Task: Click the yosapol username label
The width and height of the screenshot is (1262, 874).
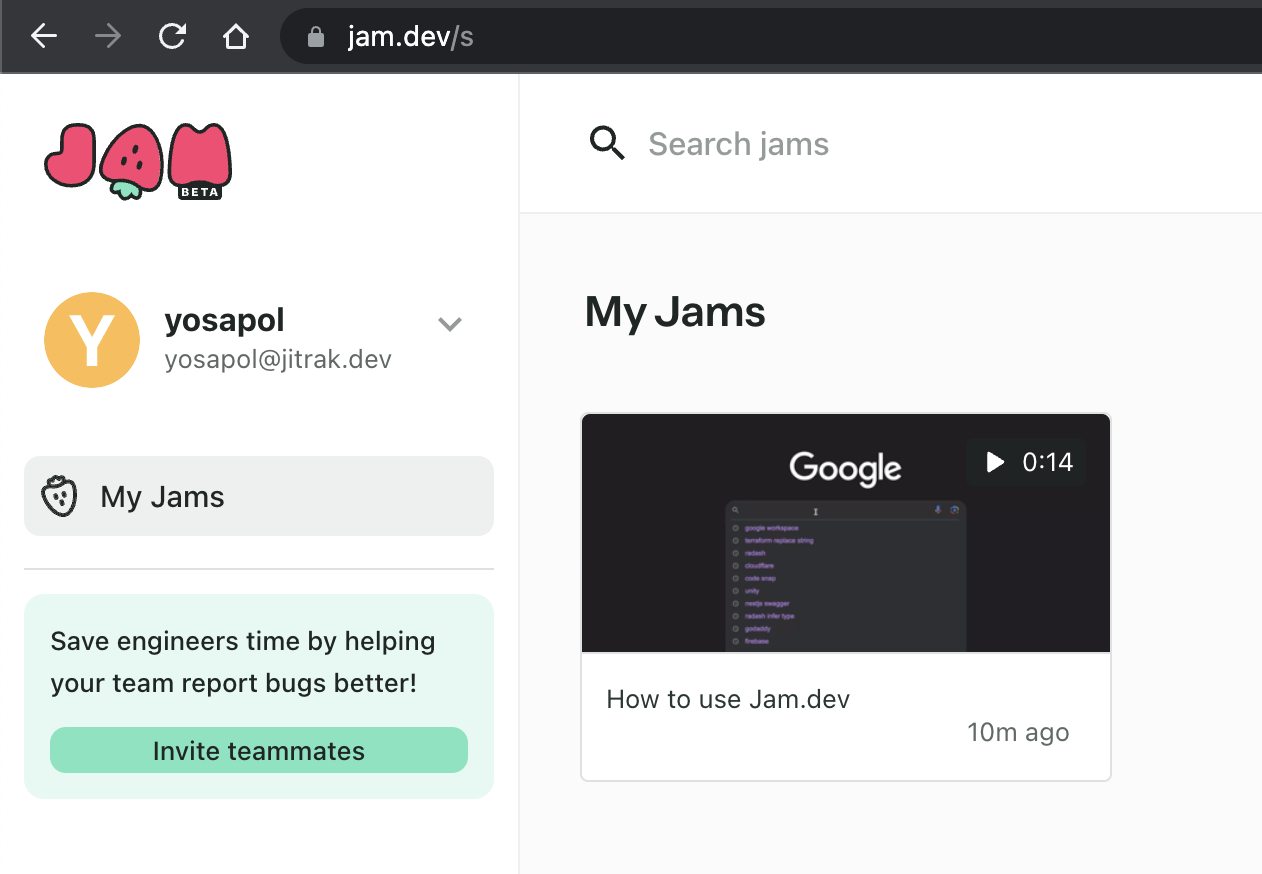Action: tap(224, 320)
